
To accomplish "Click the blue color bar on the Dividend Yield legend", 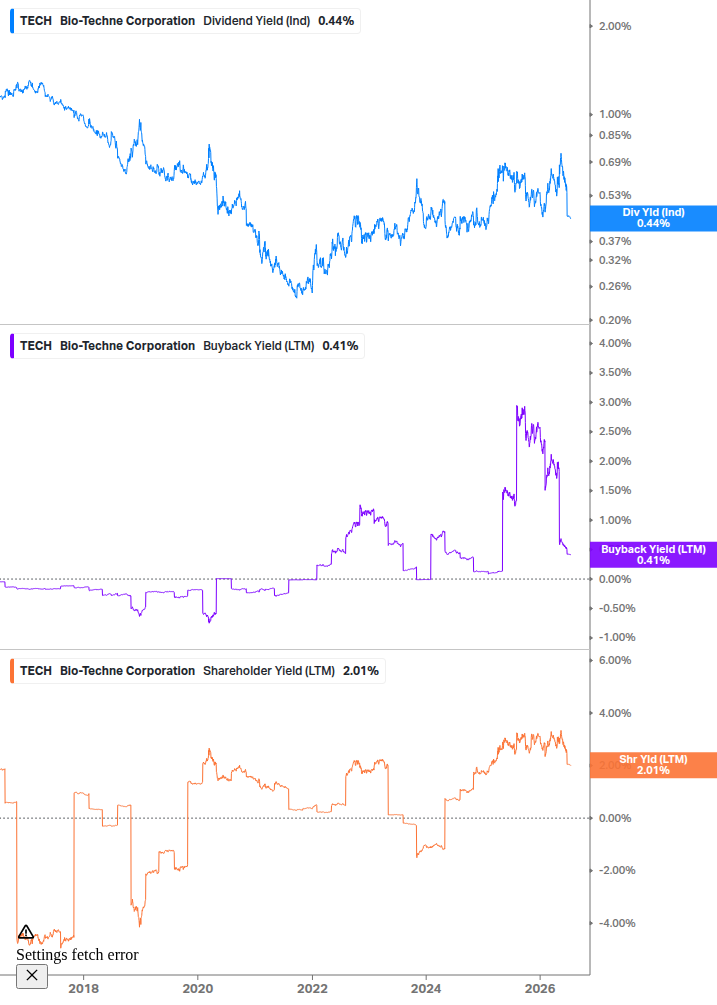I will pyautogui.click(x=12, y=21).
